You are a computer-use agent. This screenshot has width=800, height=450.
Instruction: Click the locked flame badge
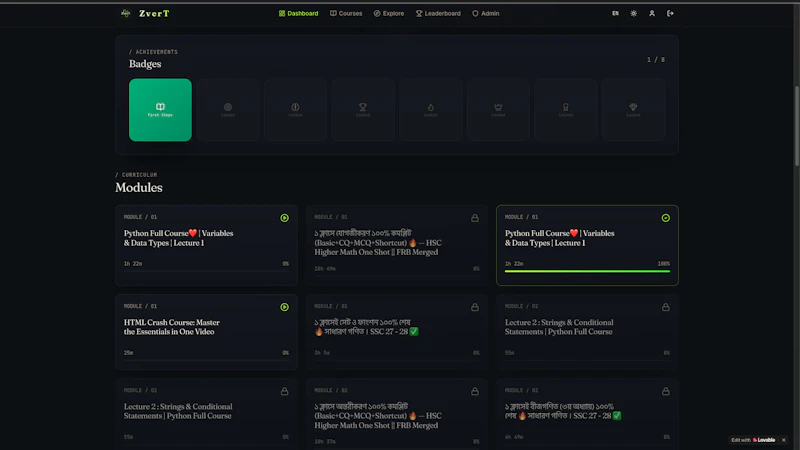click(431, 110)
